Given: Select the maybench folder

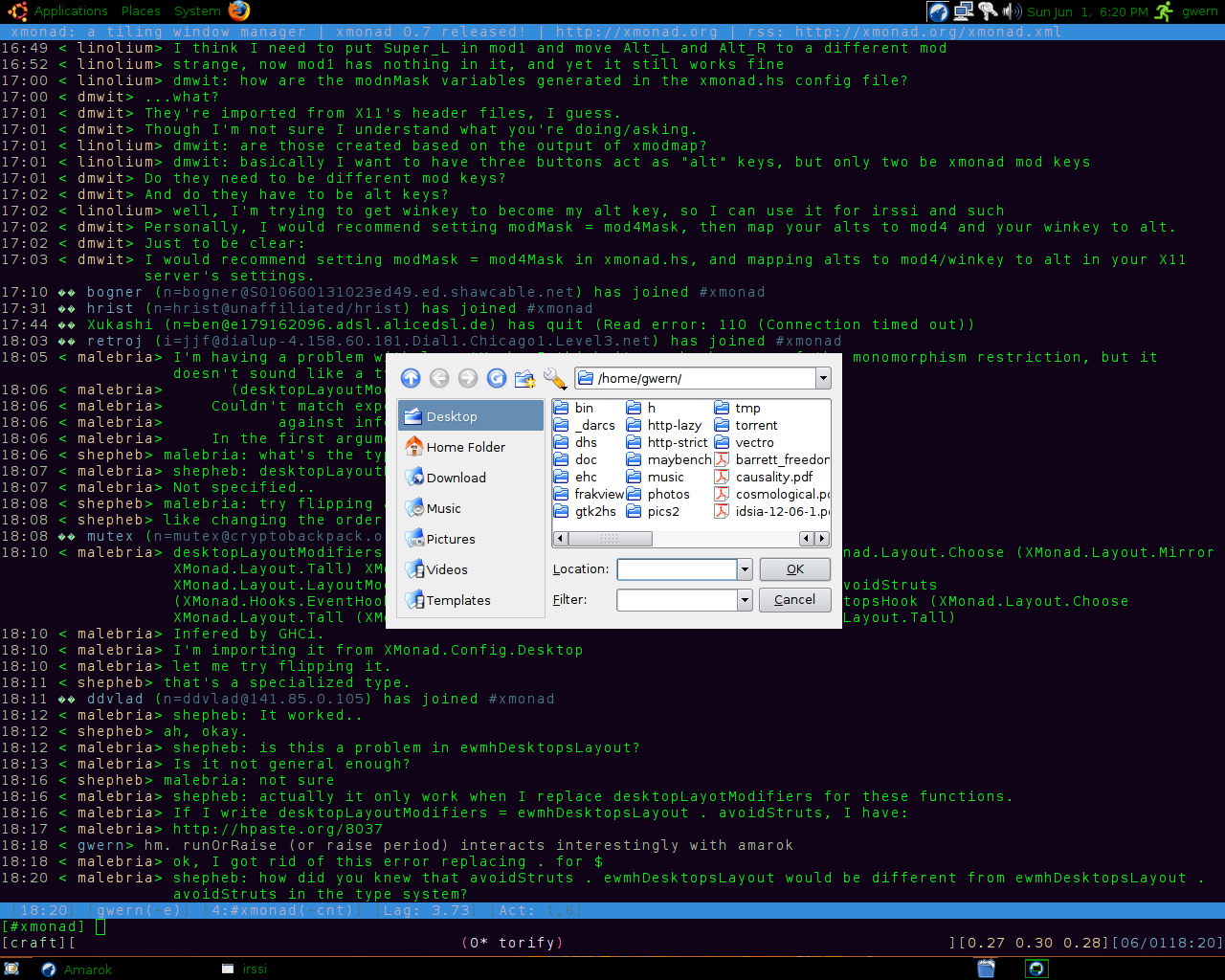Looking at the screenshot, I should (x=669, y=459).
